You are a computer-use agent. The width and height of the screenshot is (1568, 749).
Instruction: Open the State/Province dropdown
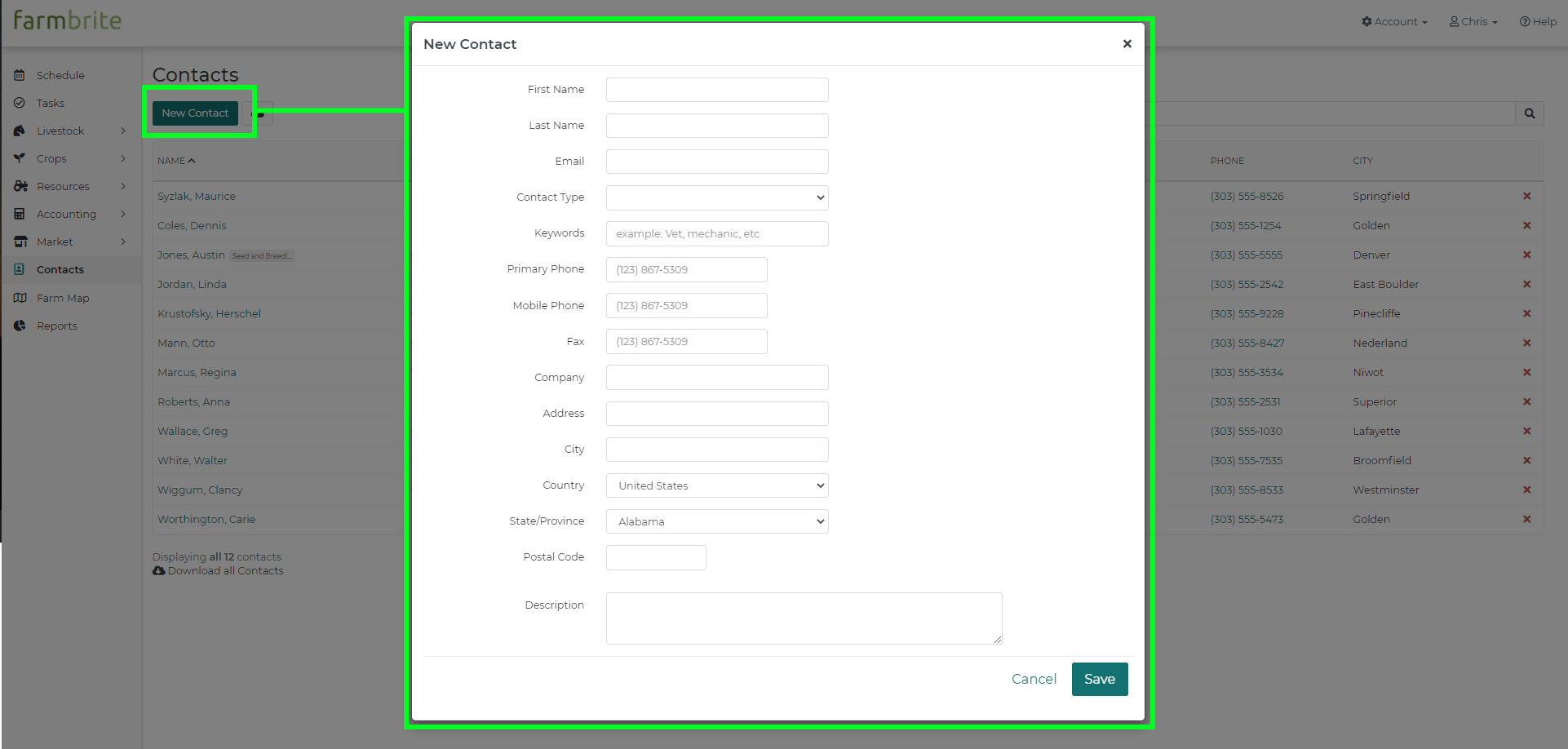pos(717,521)
